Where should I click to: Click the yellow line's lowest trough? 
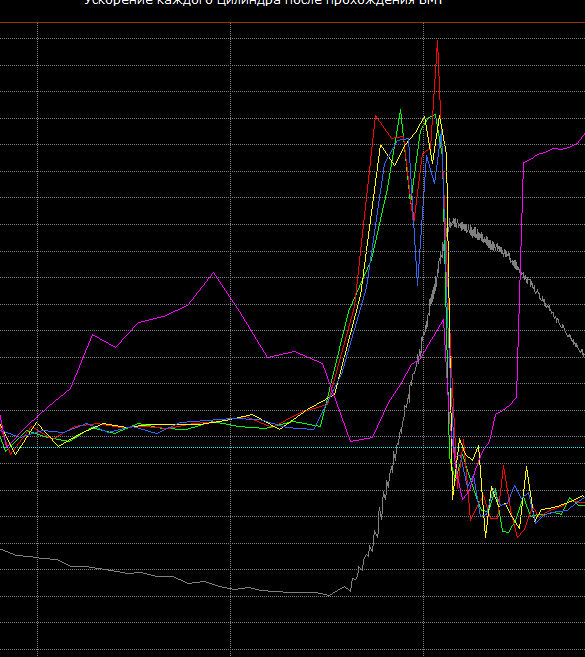pyautogui.click(x=486, y=535)
